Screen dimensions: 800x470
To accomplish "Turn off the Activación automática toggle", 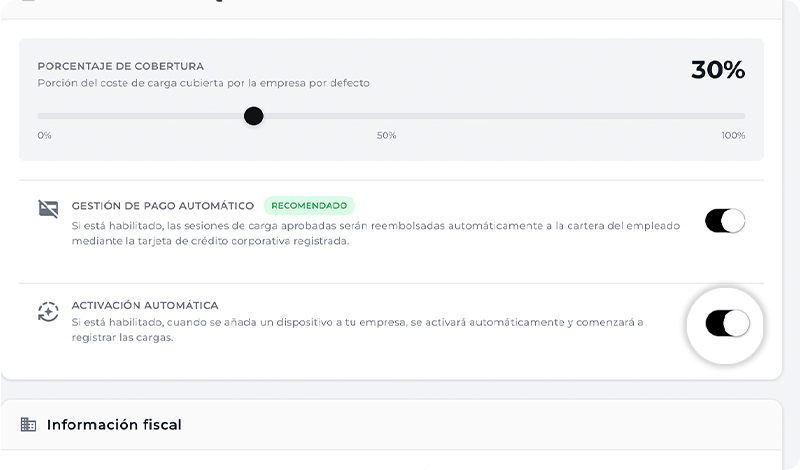I will pyautogui.click(x=725, y=323).
